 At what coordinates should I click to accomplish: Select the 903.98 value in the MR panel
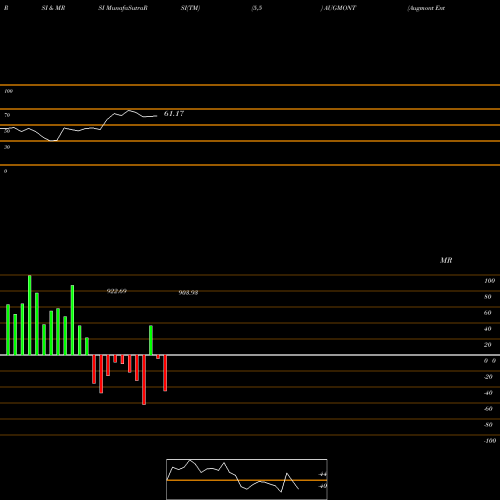(188, 293)
